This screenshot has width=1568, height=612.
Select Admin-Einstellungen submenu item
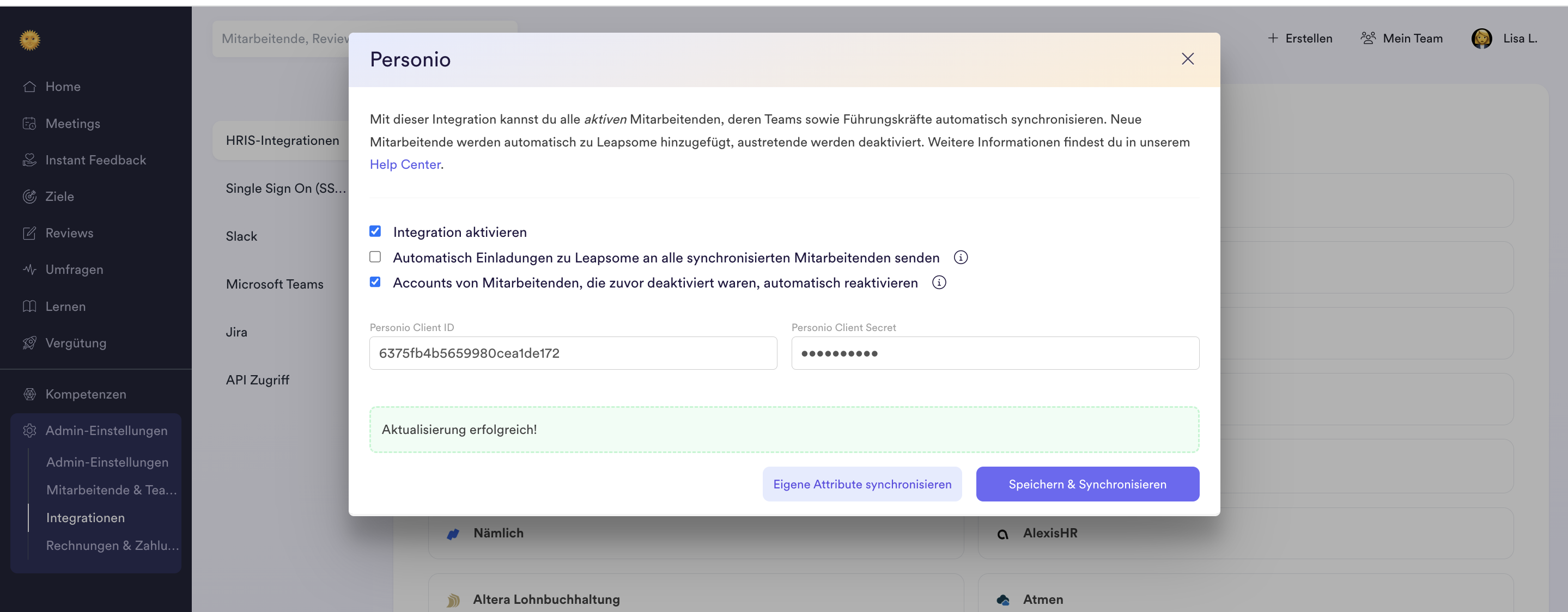click(107, 462)
